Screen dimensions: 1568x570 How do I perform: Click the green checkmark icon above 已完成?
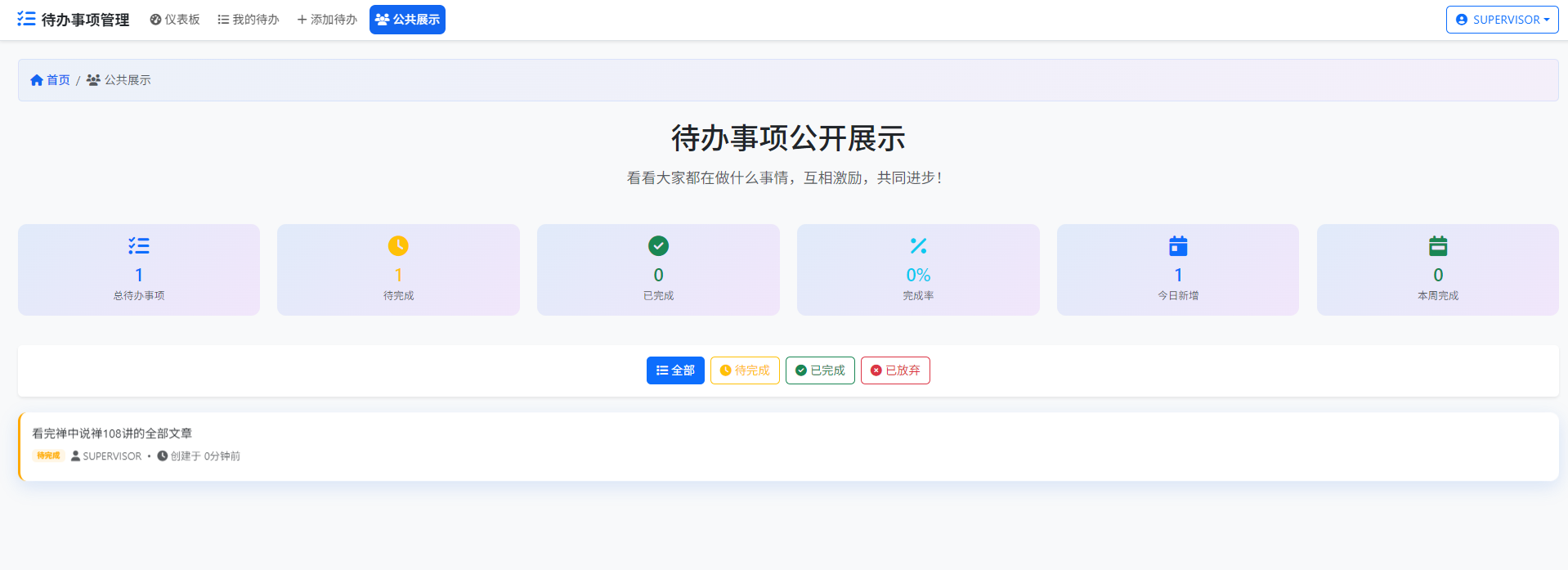pyautogui.click(x=658, y=245)
